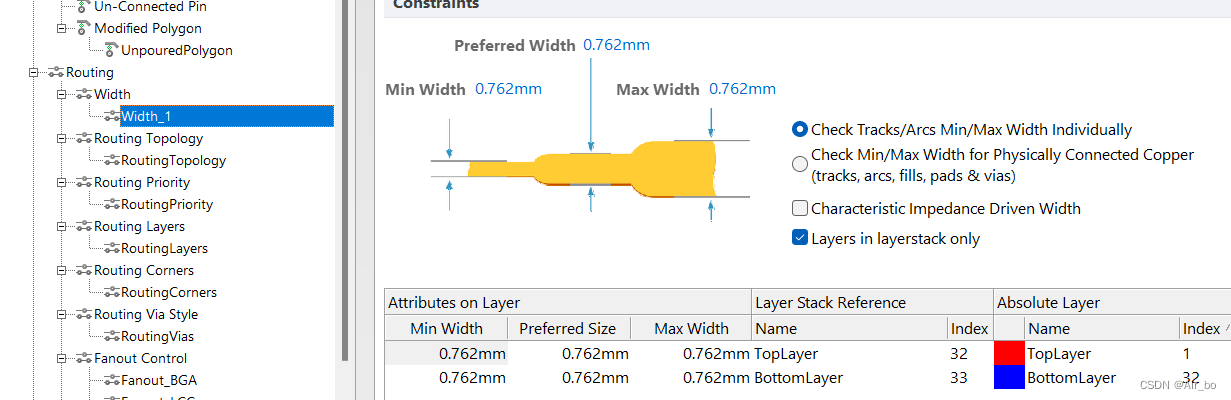The height and width of the screenshot is (400, 1231).
Task: Click the RoutingTopology rule icon
Action: click(110, 160)
